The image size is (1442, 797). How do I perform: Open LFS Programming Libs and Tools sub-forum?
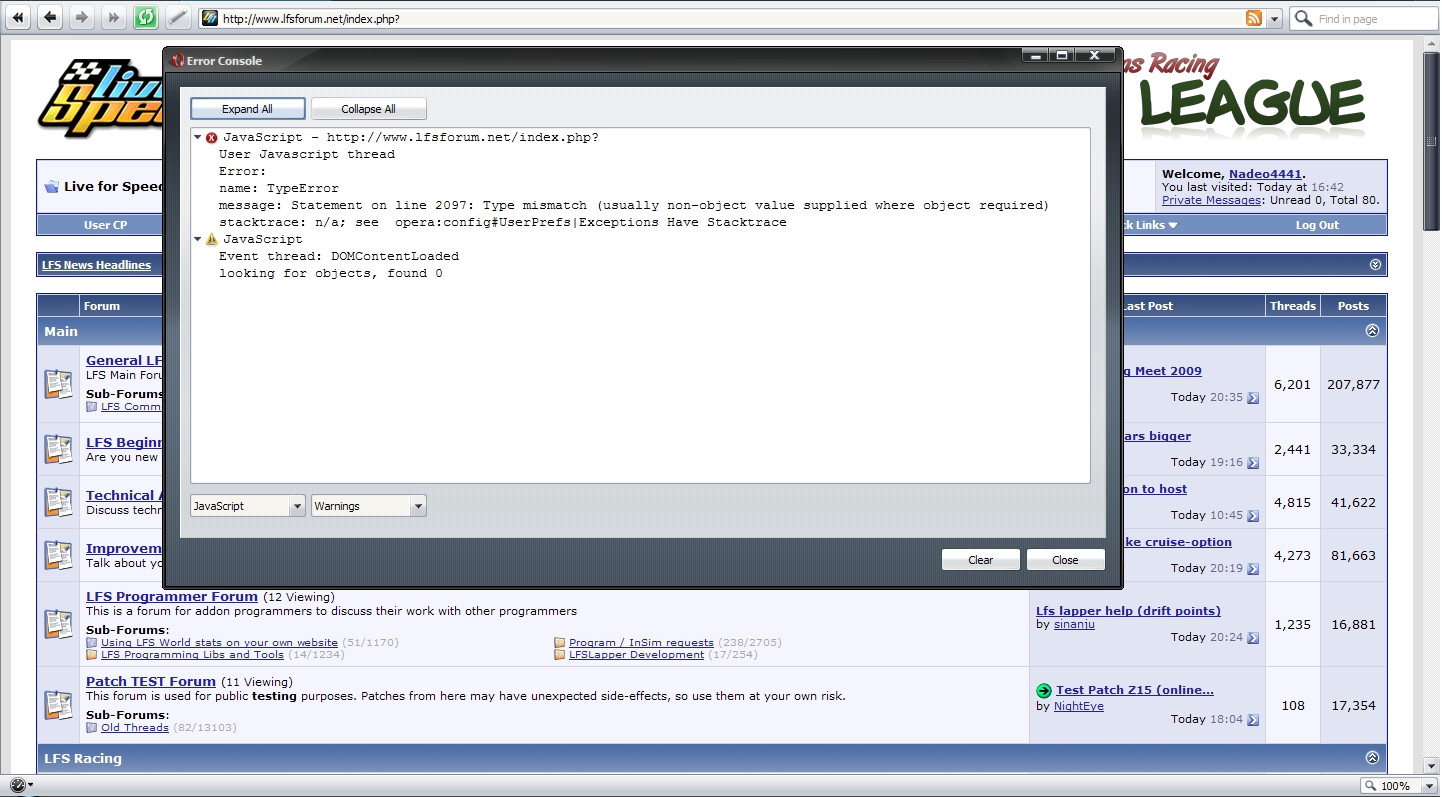point(192,655)
